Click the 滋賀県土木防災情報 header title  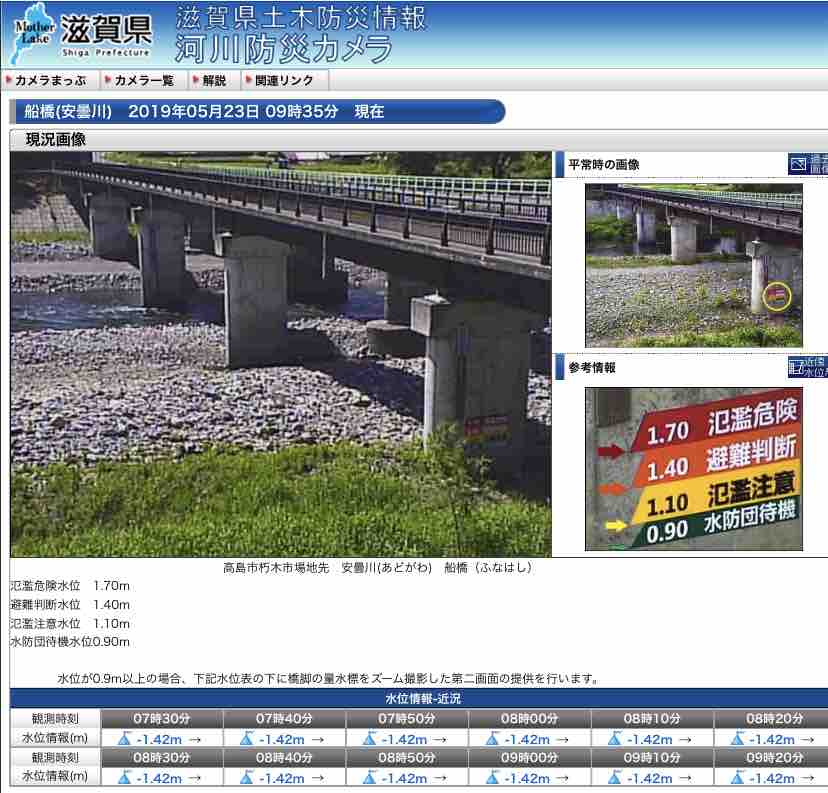[x=300, y=18]
